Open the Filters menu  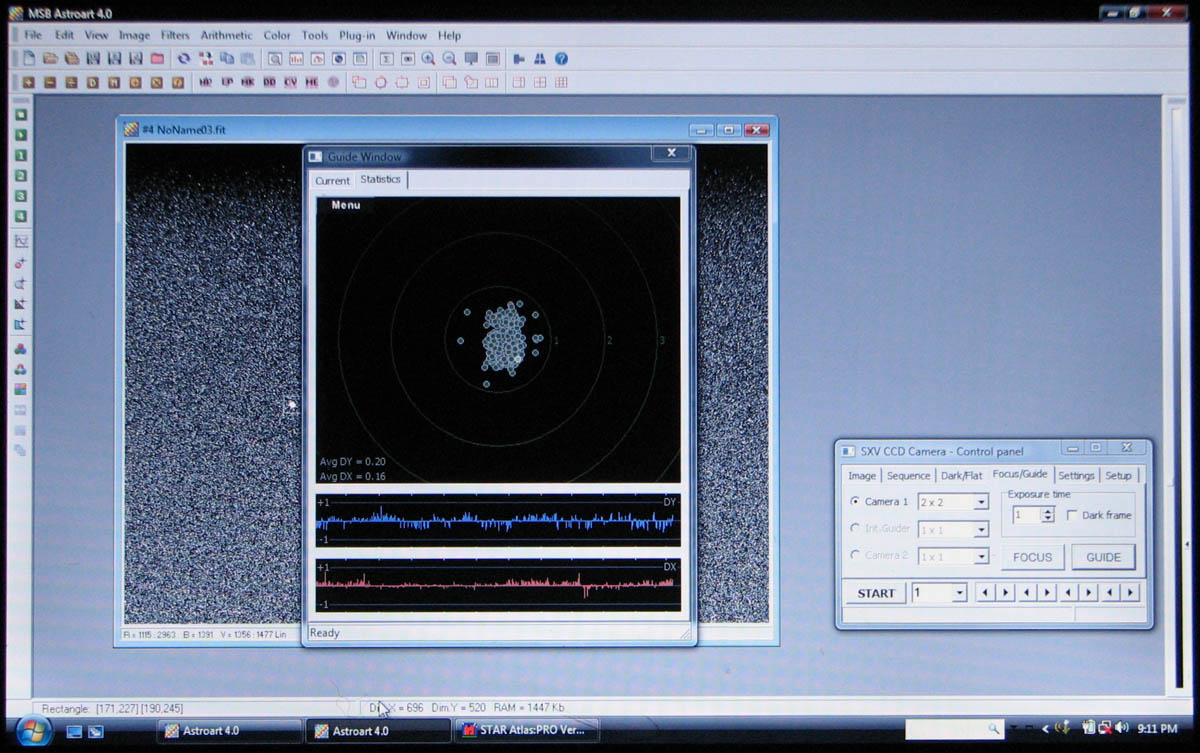click(x=175, y=35)
